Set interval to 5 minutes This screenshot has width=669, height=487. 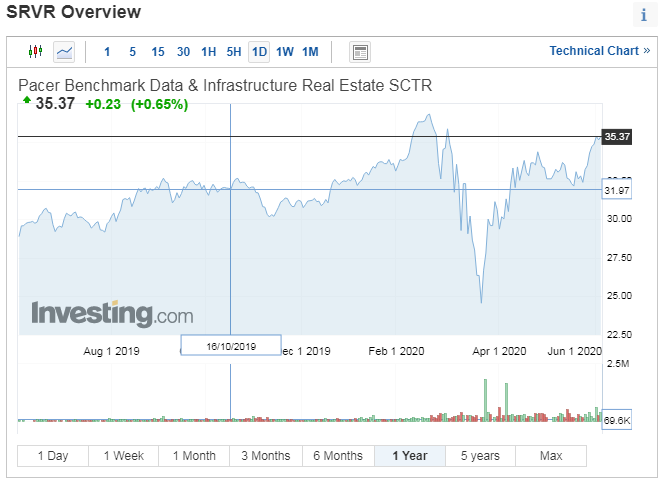click(133, 52)
